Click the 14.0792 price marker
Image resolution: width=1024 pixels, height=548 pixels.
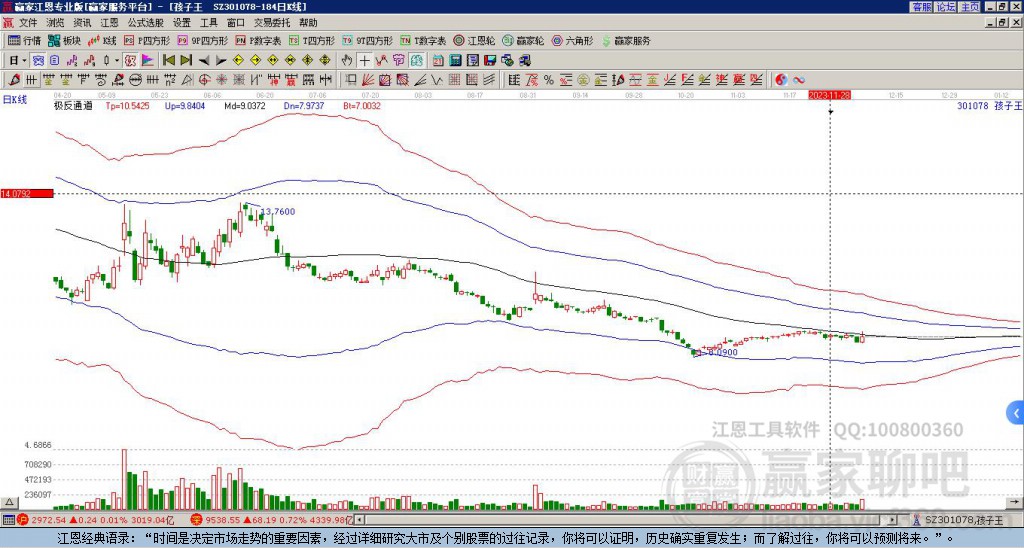click(x=26, y=193)
